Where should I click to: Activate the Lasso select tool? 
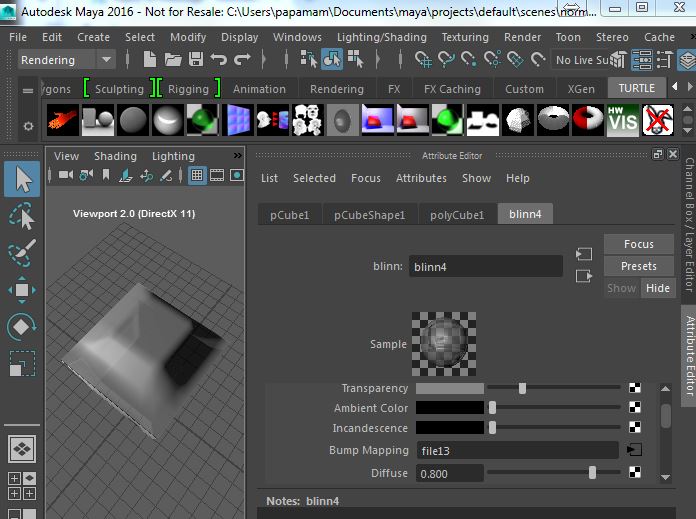(22, 216)
